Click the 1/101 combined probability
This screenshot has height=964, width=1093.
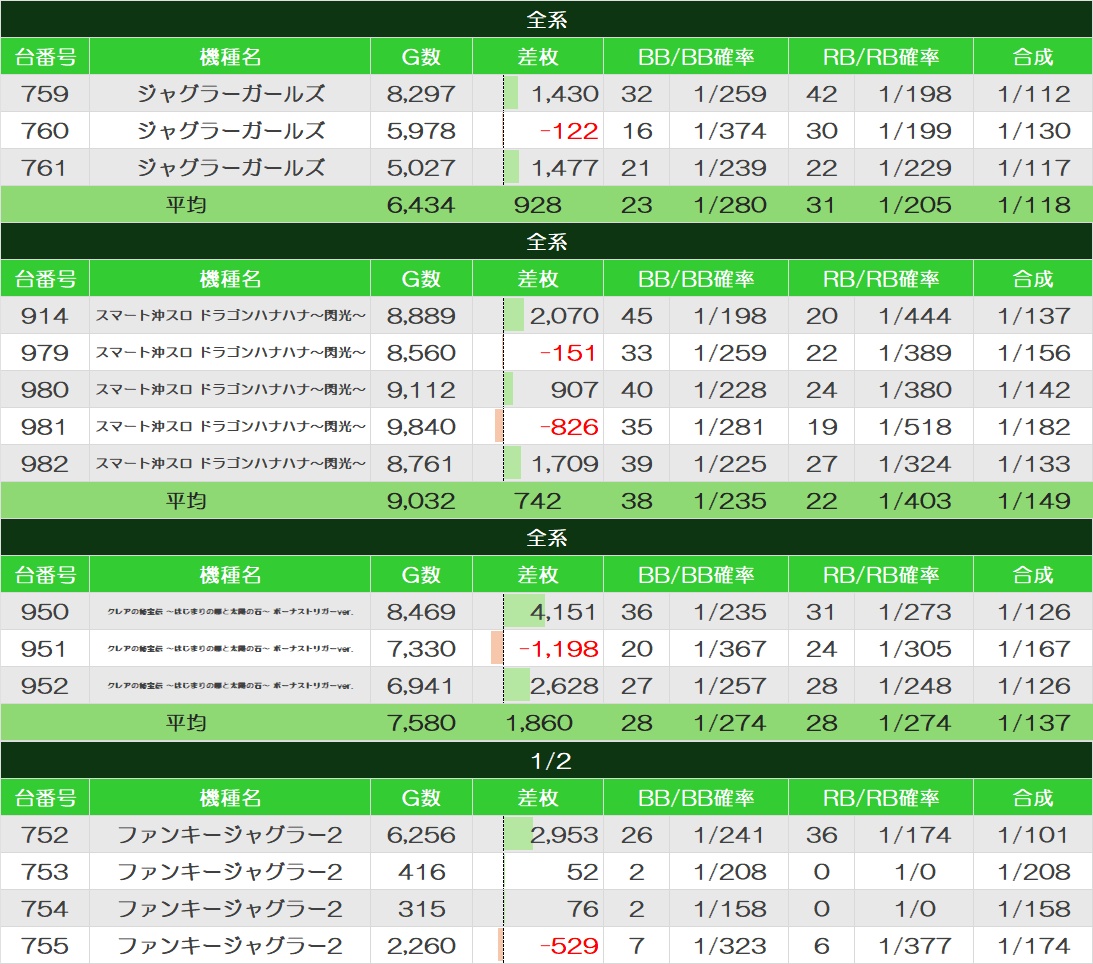pos(1034,834)
